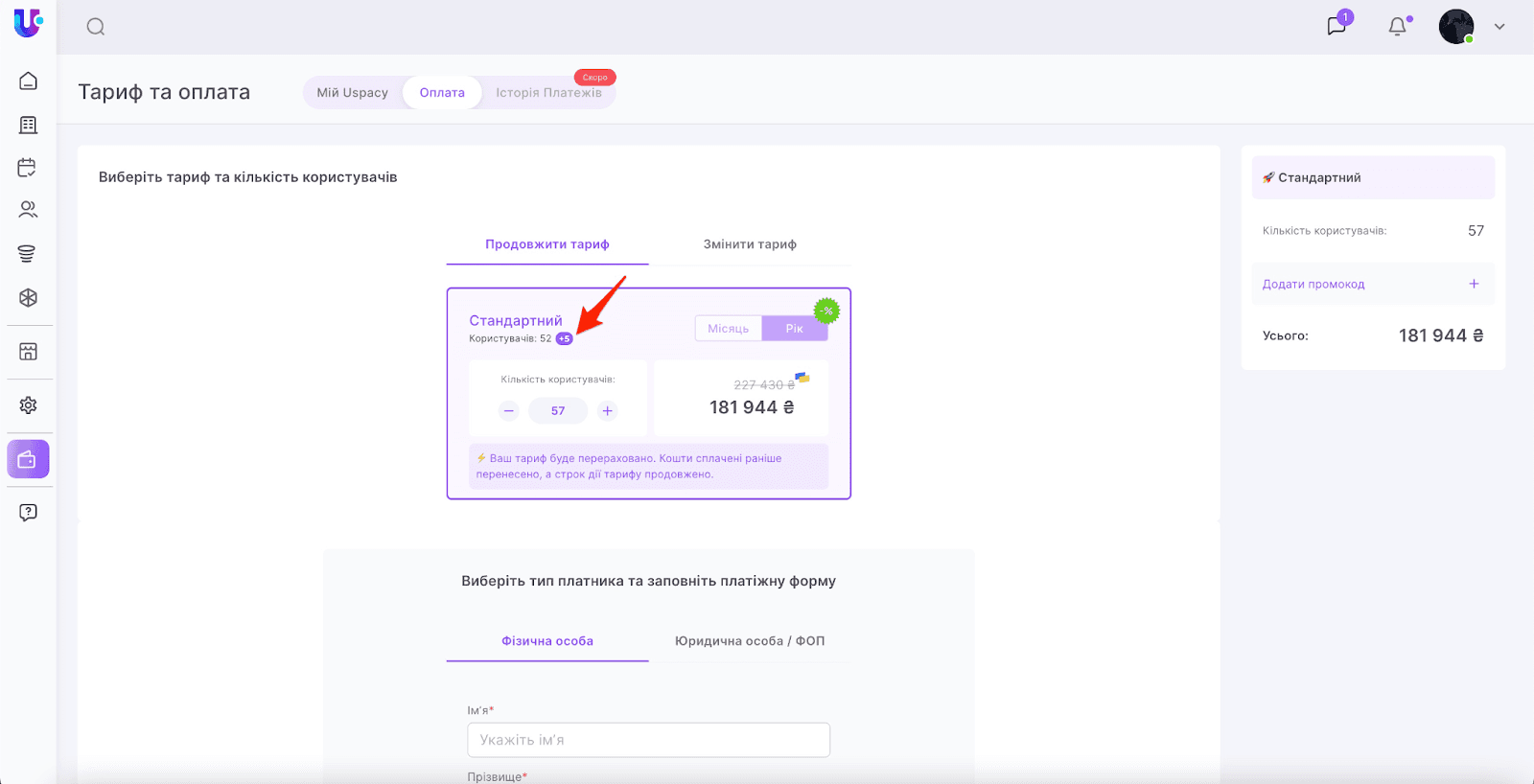1534x784 pixels.
Task: Open chat messages with the unread badge
Action: 1337,25
